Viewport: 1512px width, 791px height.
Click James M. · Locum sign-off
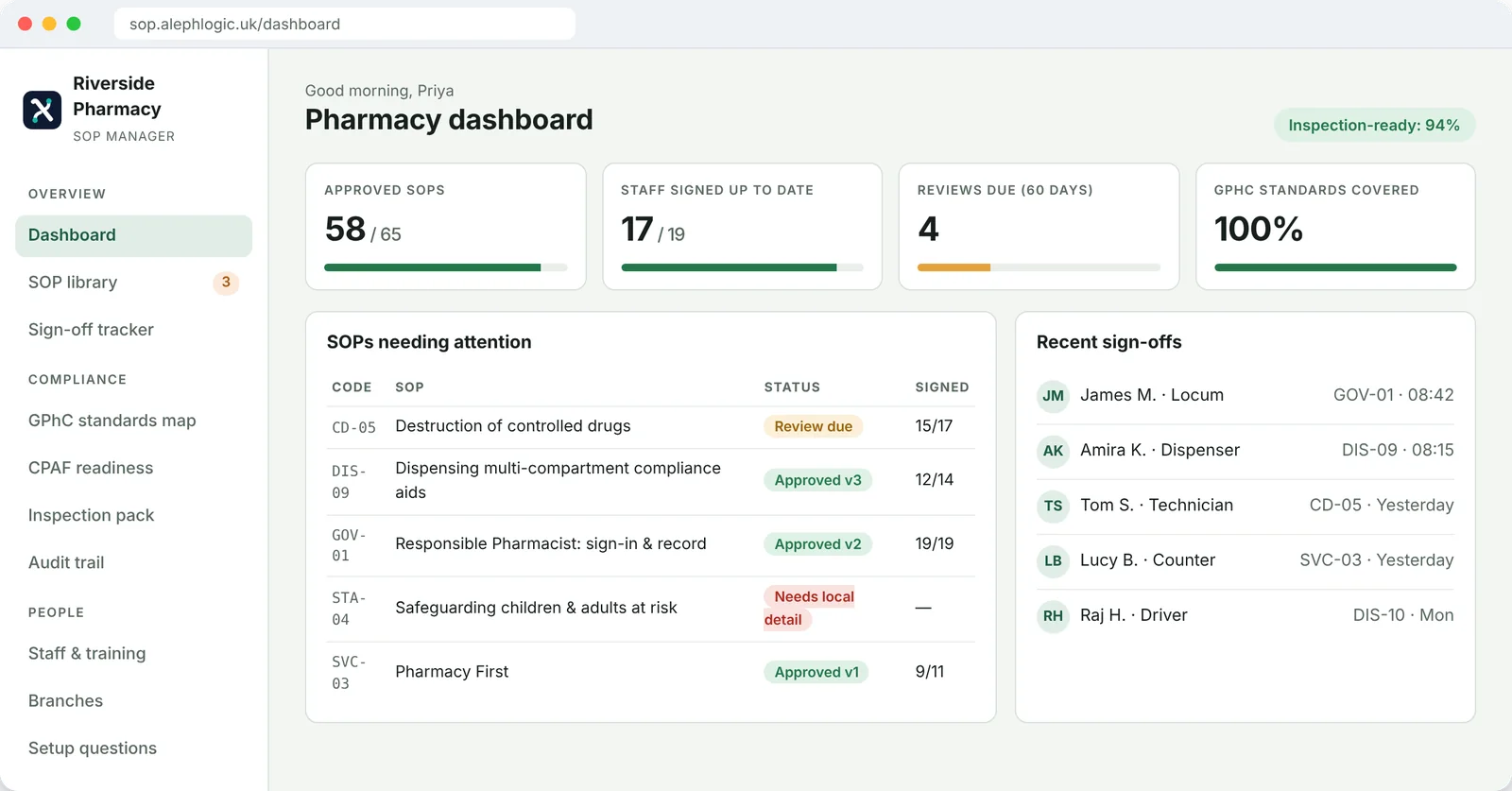pos(1152,395)
